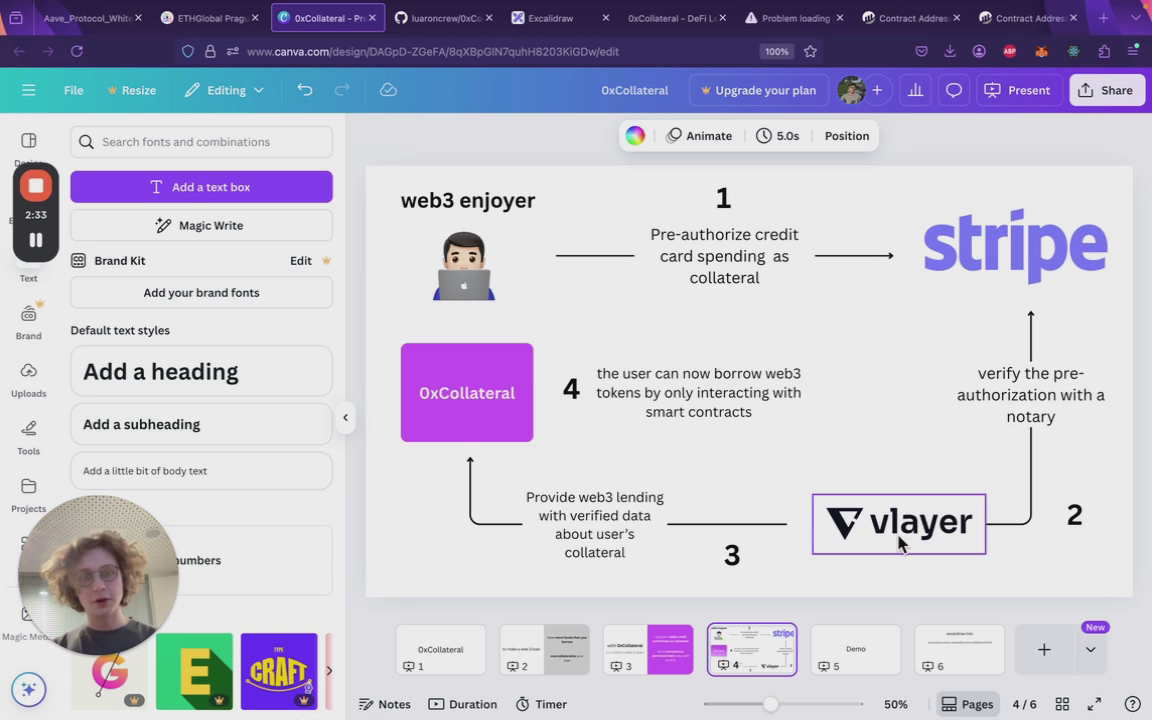This screenshot has width=1152, height=720.
Task: Open the help question mark icon
Action: coord(1132,704)
